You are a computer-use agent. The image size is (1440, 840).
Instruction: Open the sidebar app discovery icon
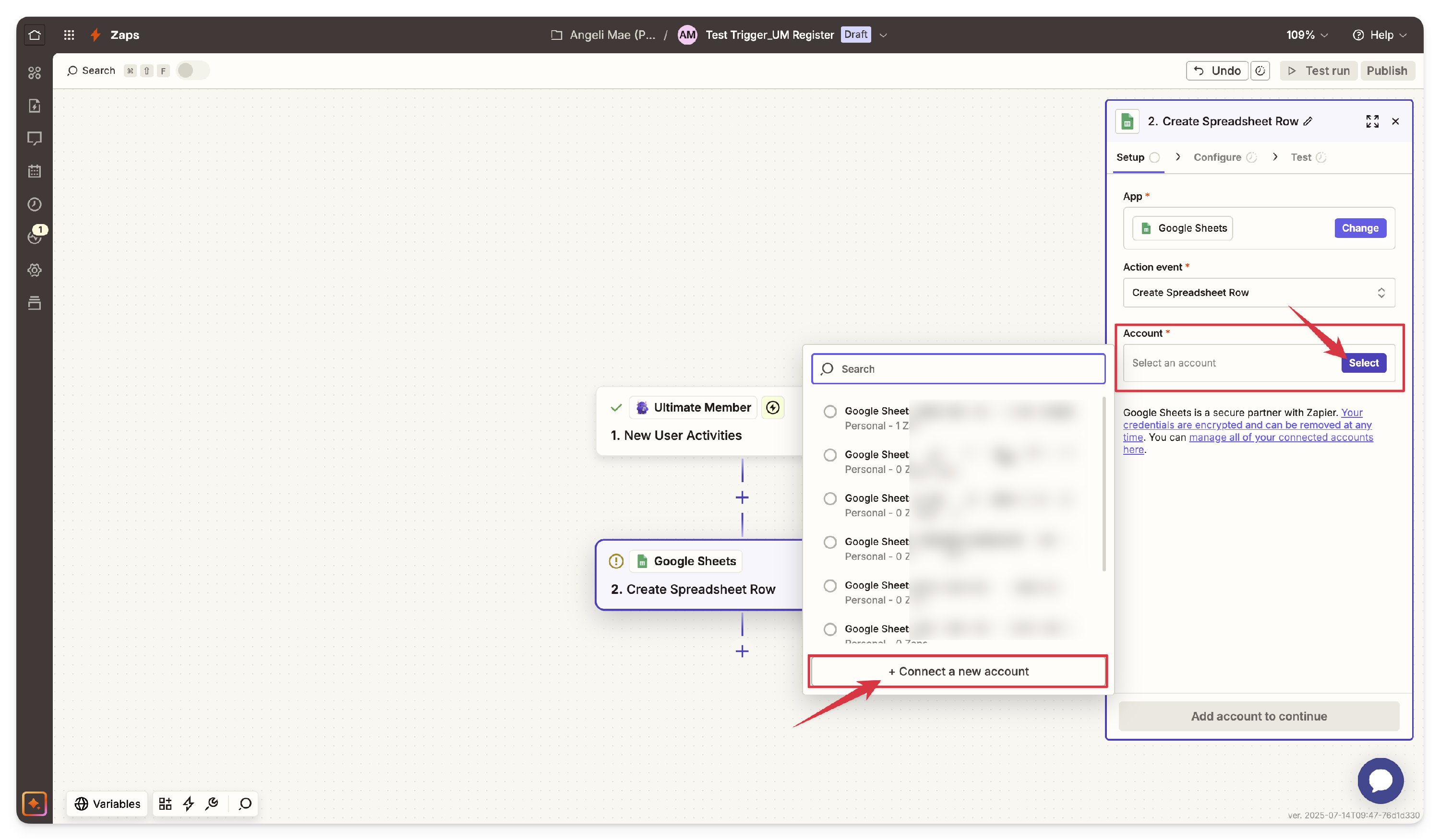(34, 72)
